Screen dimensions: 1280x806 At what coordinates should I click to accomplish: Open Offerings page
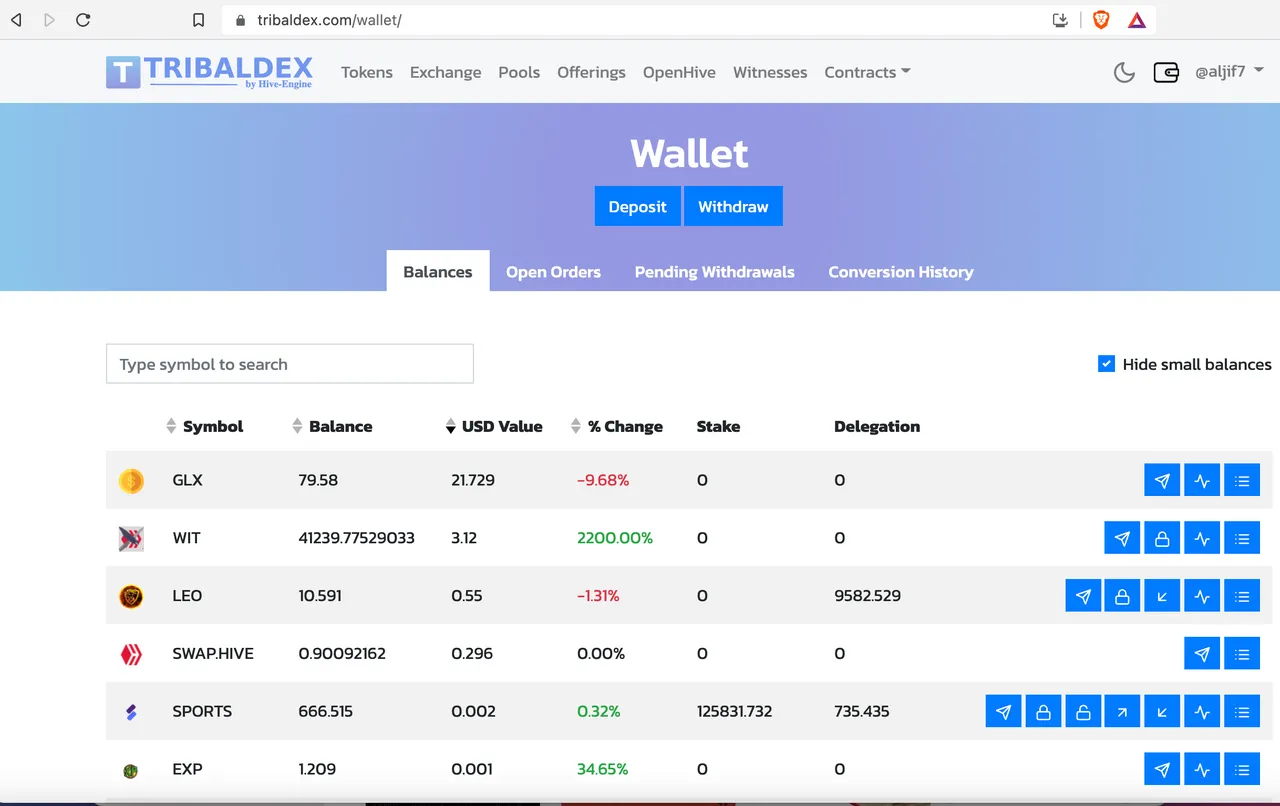591,72
